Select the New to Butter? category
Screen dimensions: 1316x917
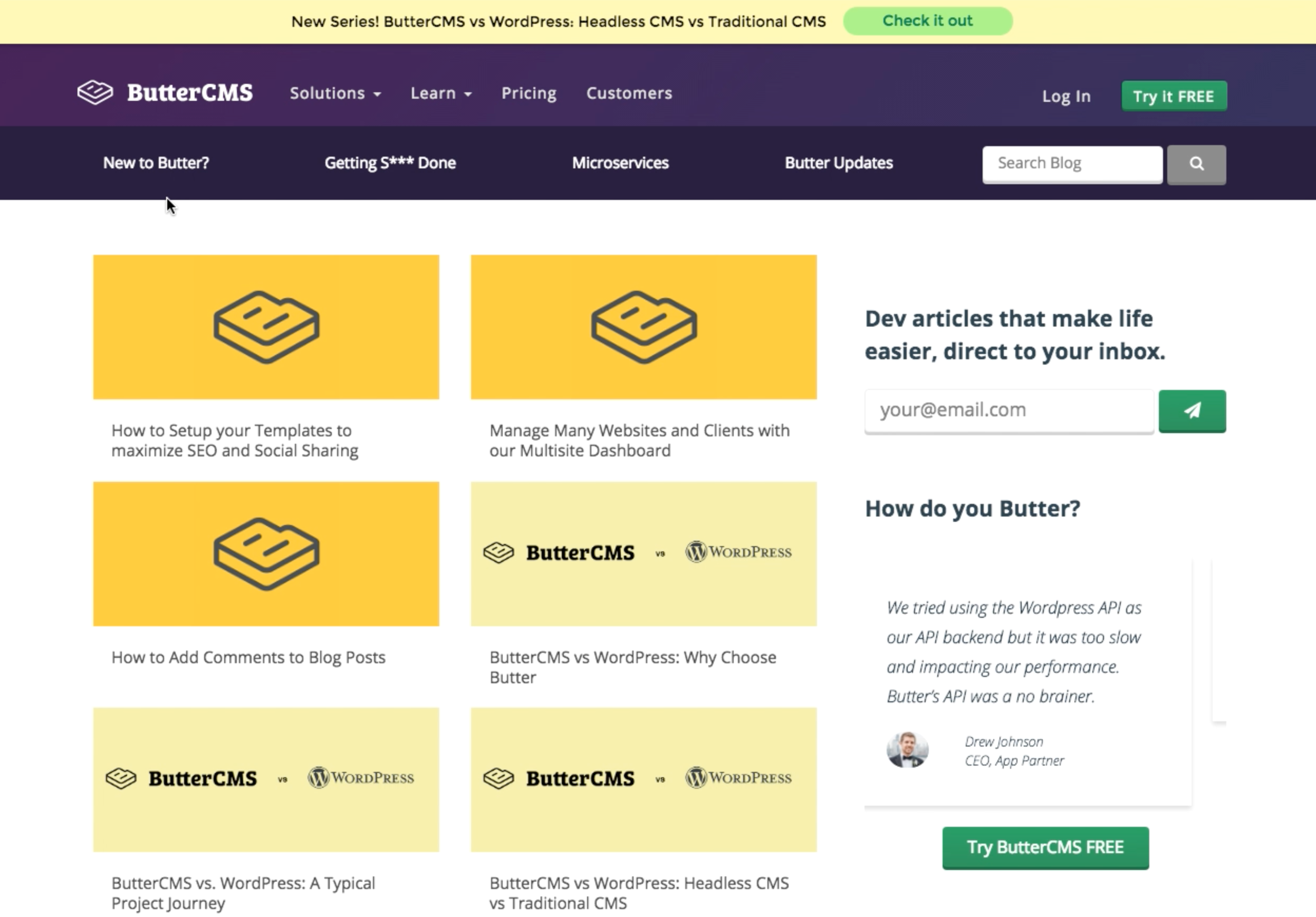click(156, 163)
